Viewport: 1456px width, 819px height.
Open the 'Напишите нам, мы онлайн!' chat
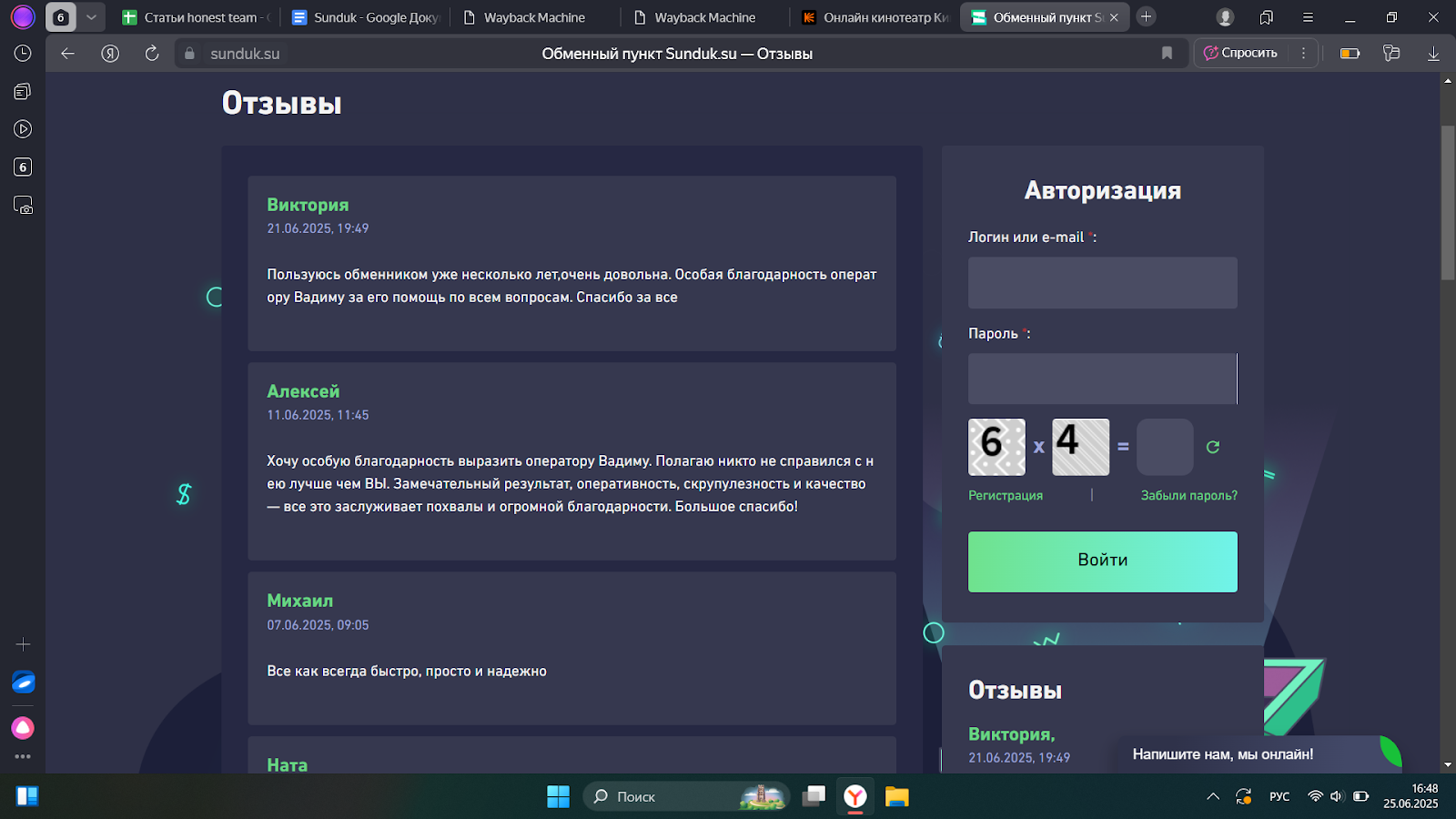1222,754
